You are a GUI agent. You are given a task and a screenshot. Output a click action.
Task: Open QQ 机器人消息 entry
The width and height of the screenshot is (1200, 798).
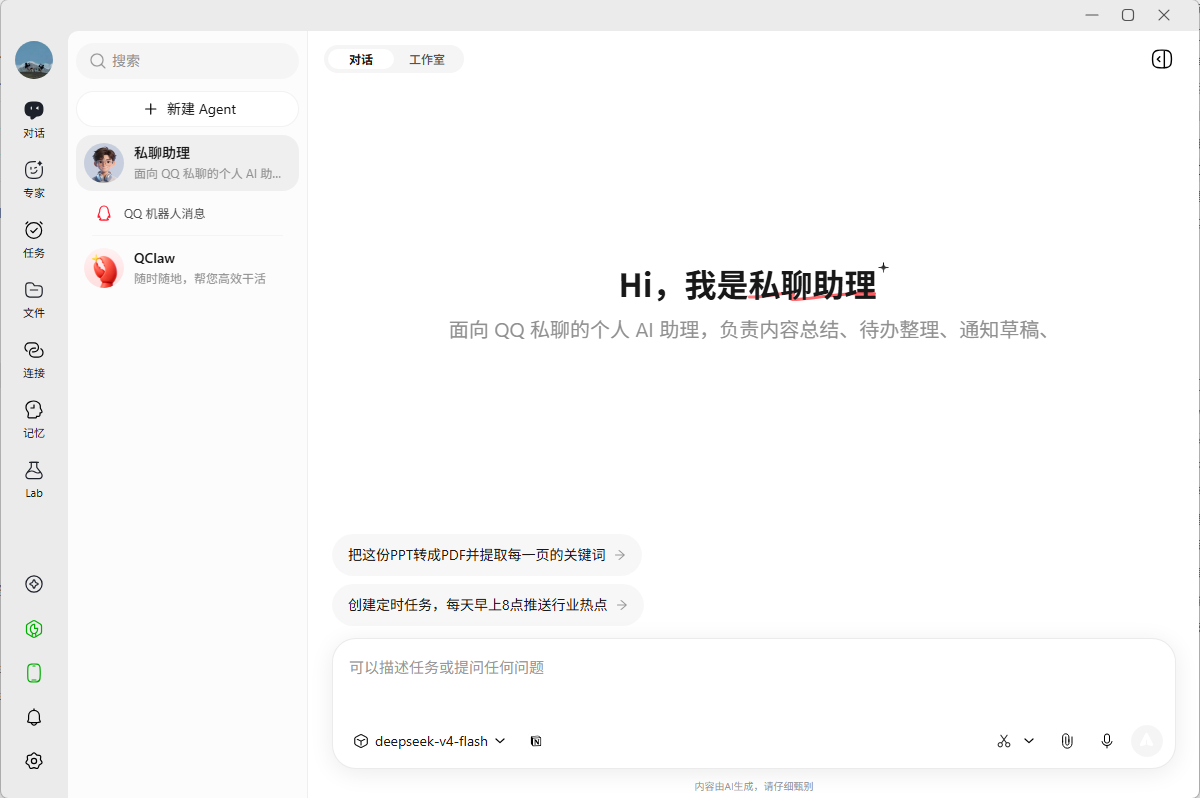pos(188,213)
